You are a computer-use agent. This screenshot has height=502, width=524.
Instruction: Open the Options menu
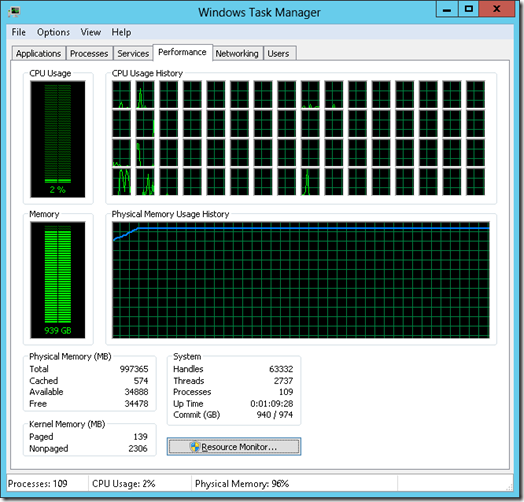click(x=53, y=32)
